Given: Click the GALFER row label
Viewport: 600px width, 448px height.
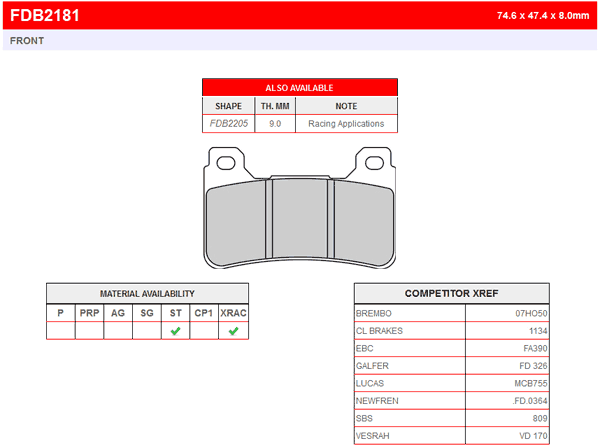Looking at the screenshot, I should (x=372, y=366).
